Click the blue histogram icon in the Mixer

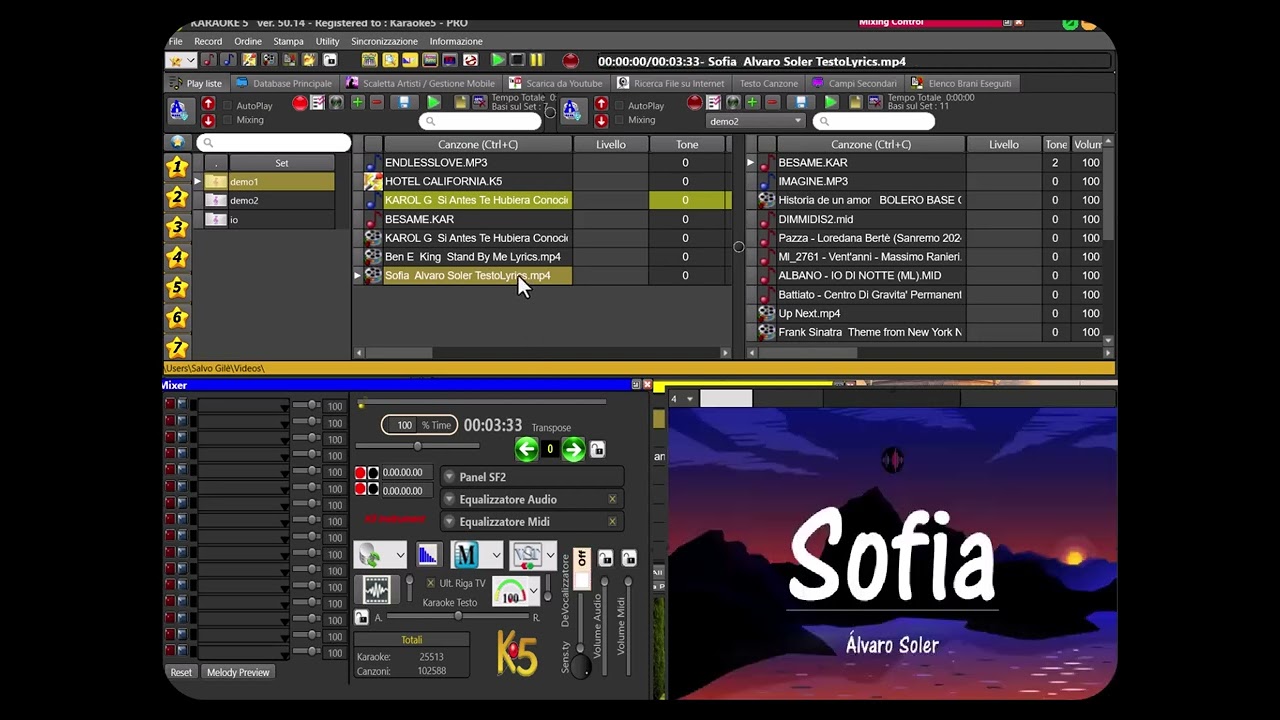428,554
